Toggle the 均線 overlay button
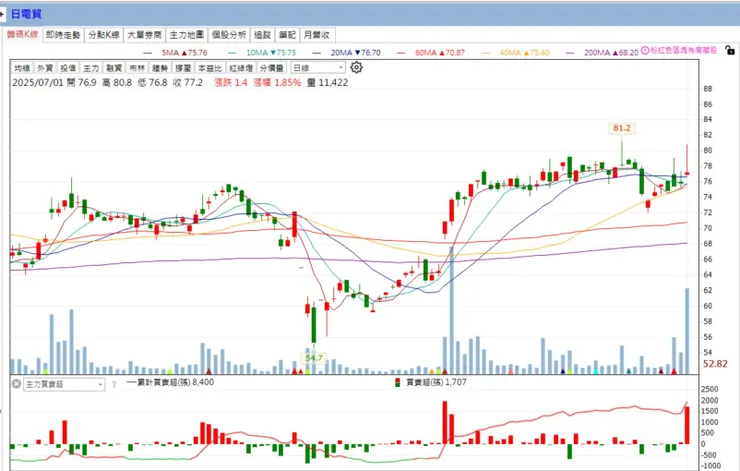Screen dimensions: 740x471 click(x=22, y=68)
